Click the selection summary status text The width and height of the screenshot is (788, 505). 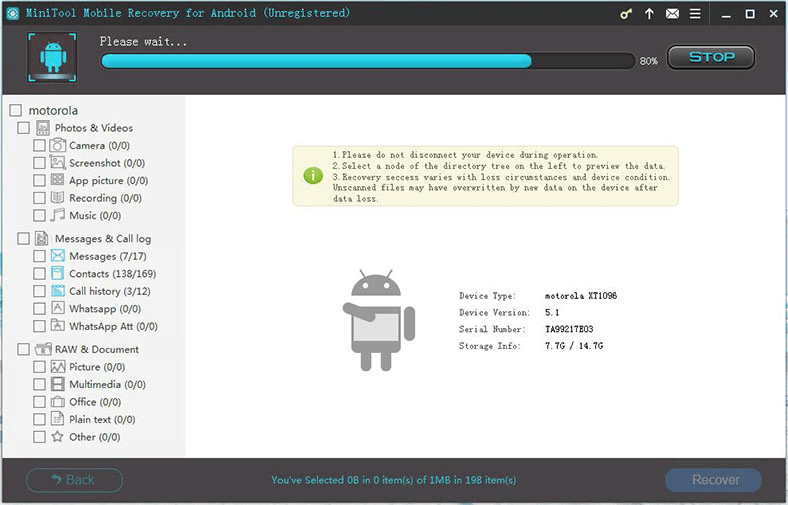tap(394, 480)
